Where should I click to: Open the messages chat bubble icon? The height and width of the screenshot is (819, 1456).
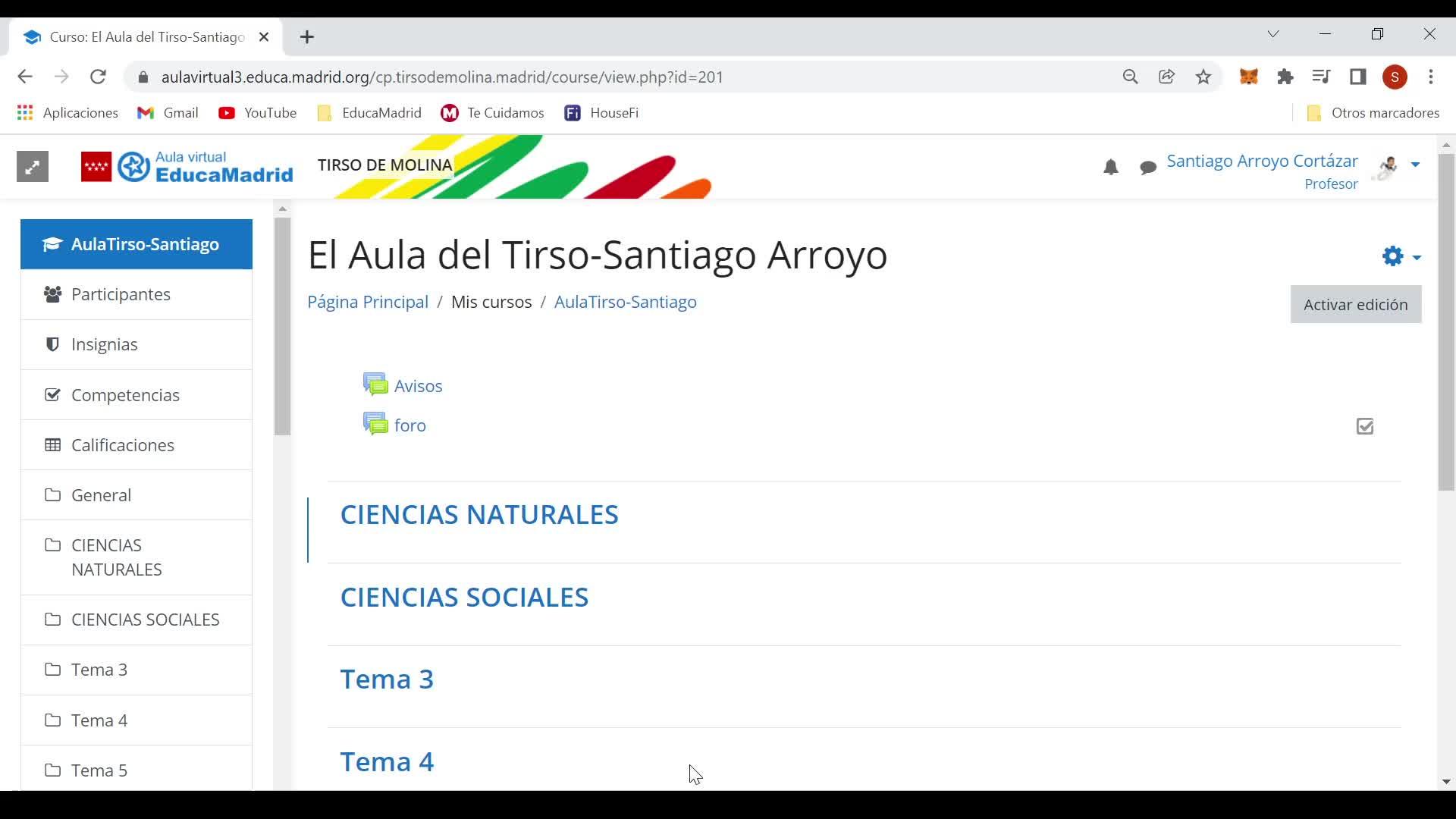pyautogui.click(x=1148, y=168)
